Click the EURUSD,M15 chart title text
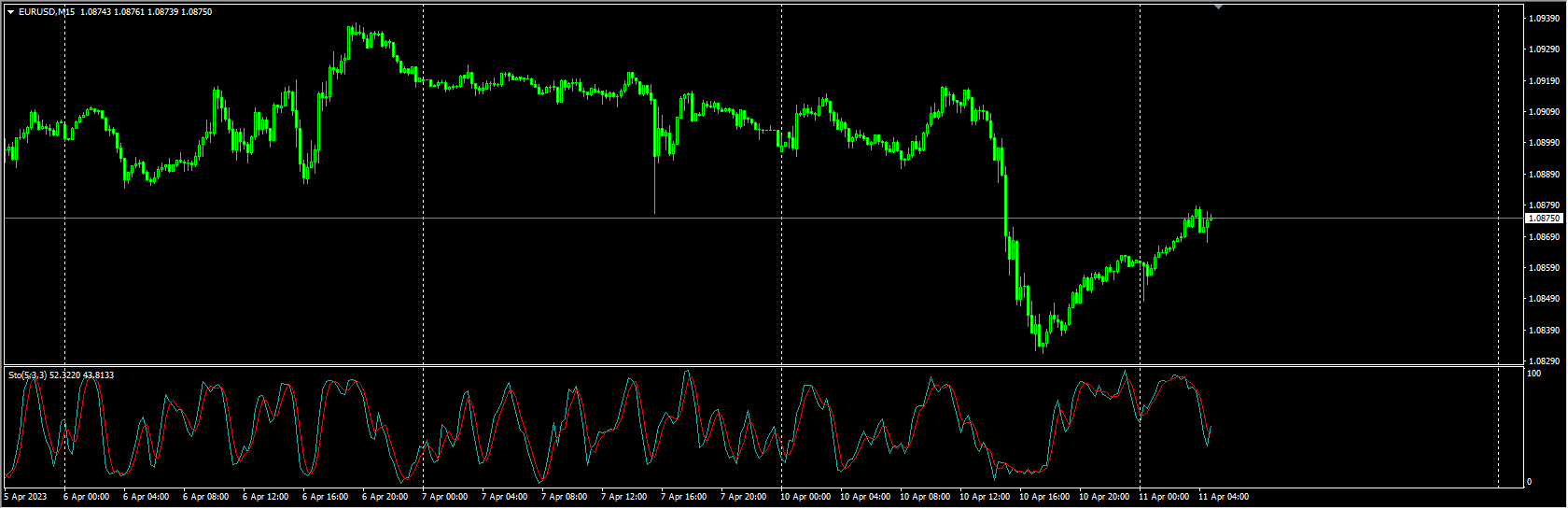 48,12
